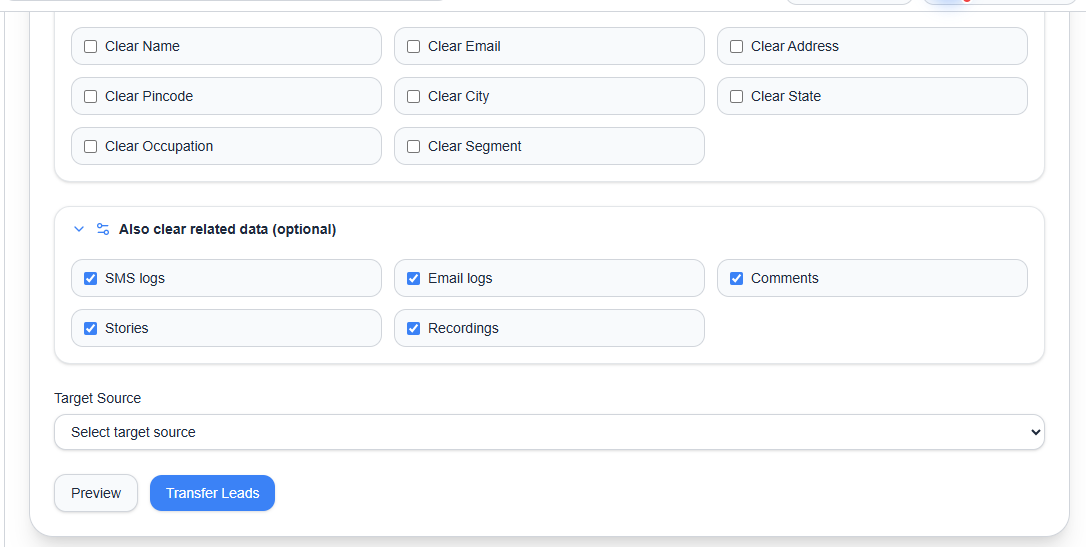This screenshot has width=1086, height=547.
Task: Uncheck the Comments checkbox
Action: pos(737,278)
